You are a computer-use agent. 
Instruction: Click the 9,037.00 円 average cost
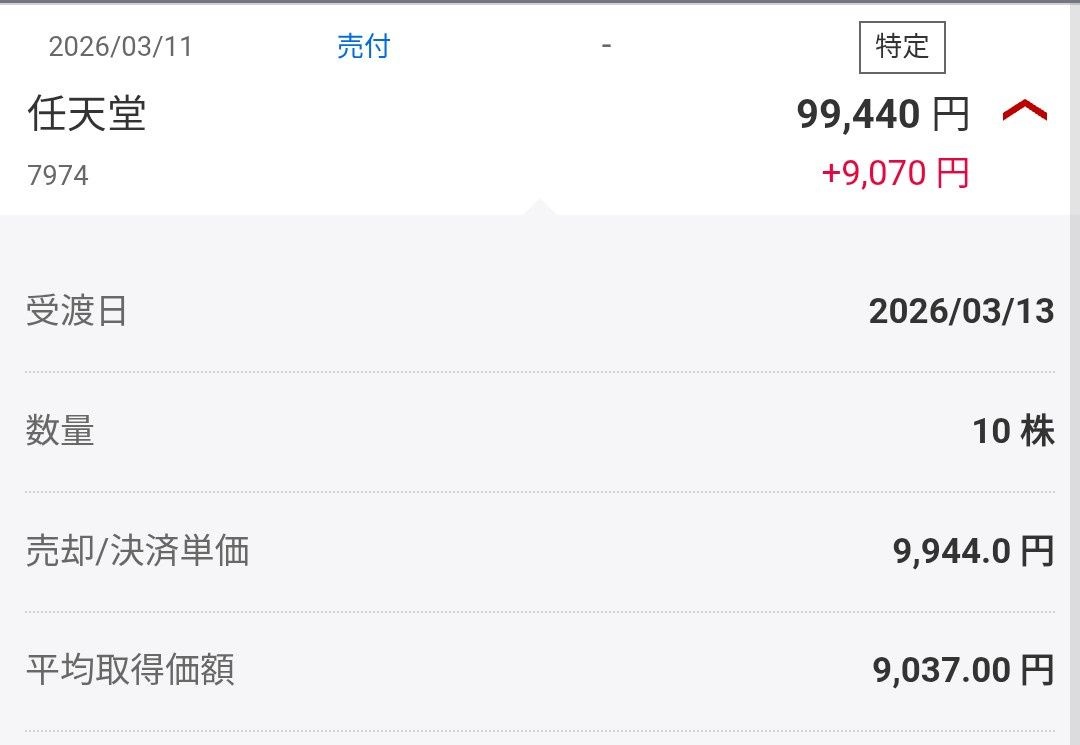tap(963, 670)
